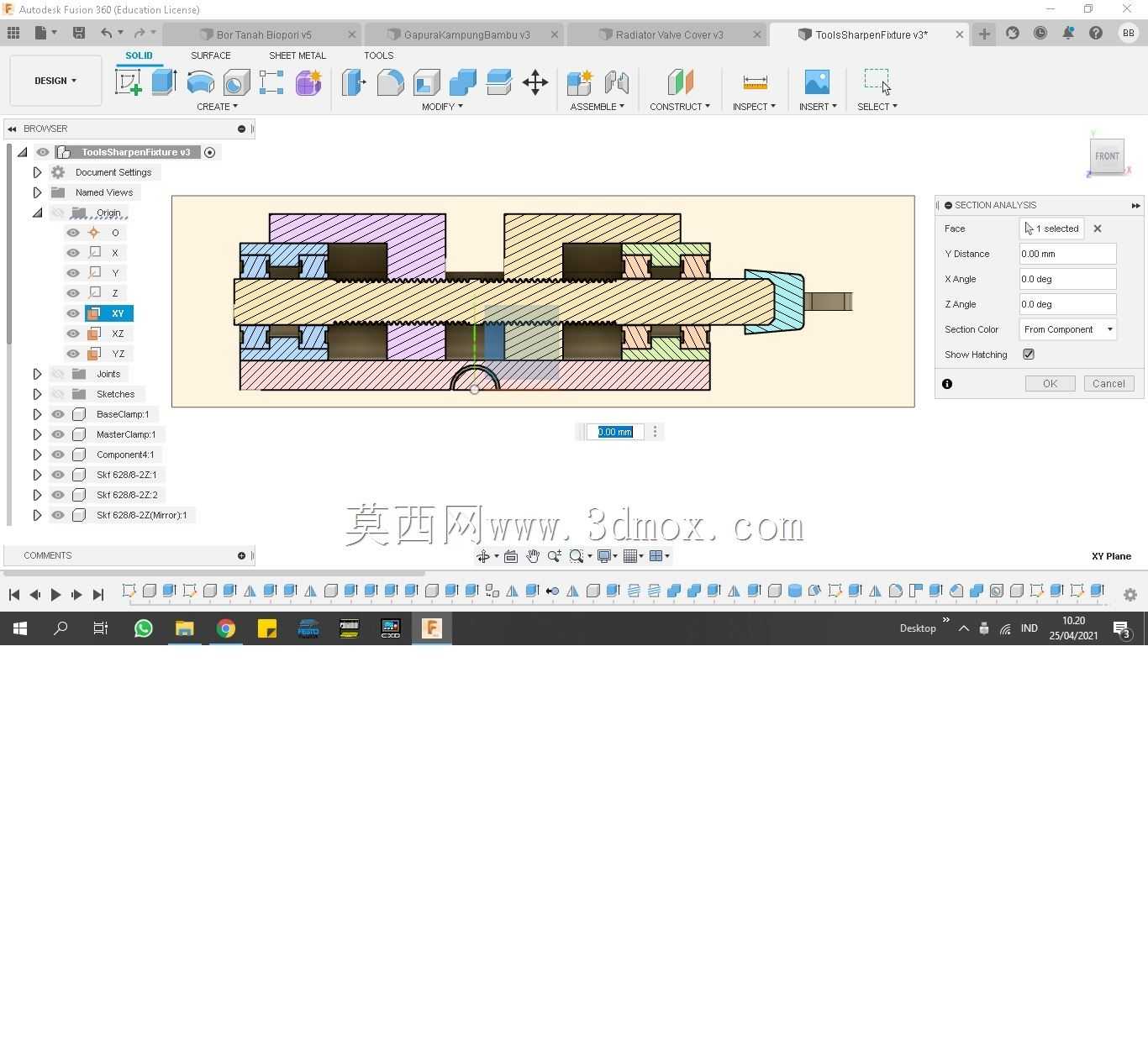Select the Revolve tool

tap(200, 82)
